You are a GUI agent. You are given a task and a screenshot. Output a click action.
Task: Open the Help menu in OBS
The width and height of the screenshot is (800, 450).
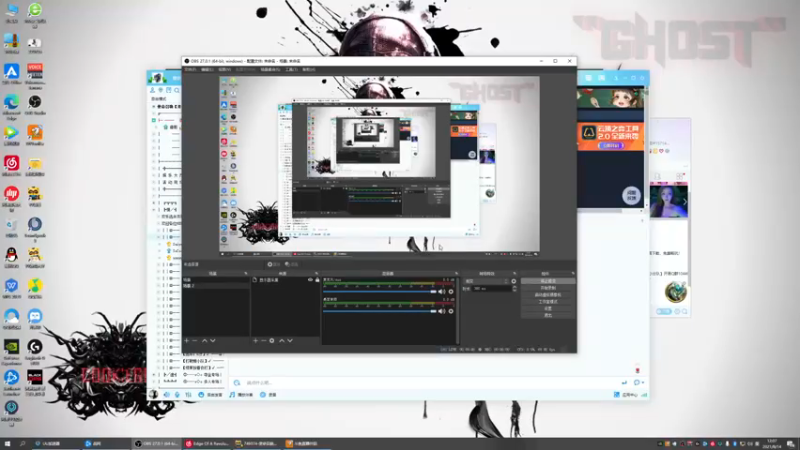tap(309, 69)
